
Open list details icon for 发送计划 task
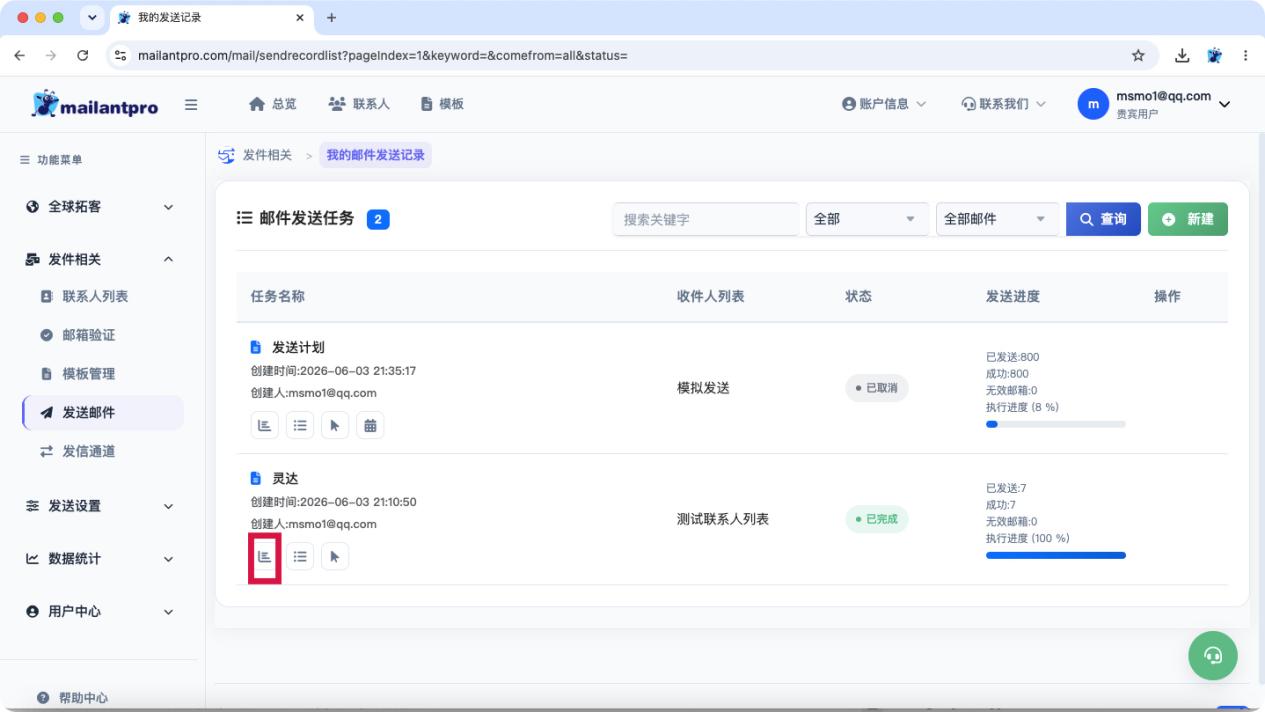tap(300, 425)
